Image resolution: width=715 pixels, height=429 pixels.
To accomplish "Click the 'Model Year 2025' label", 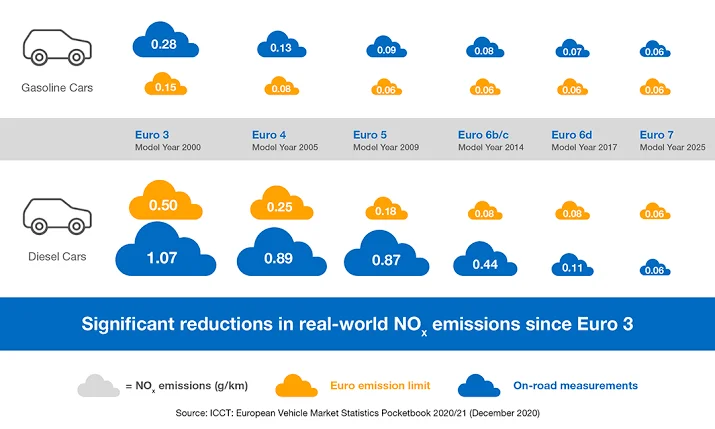I will click(673, 147).
